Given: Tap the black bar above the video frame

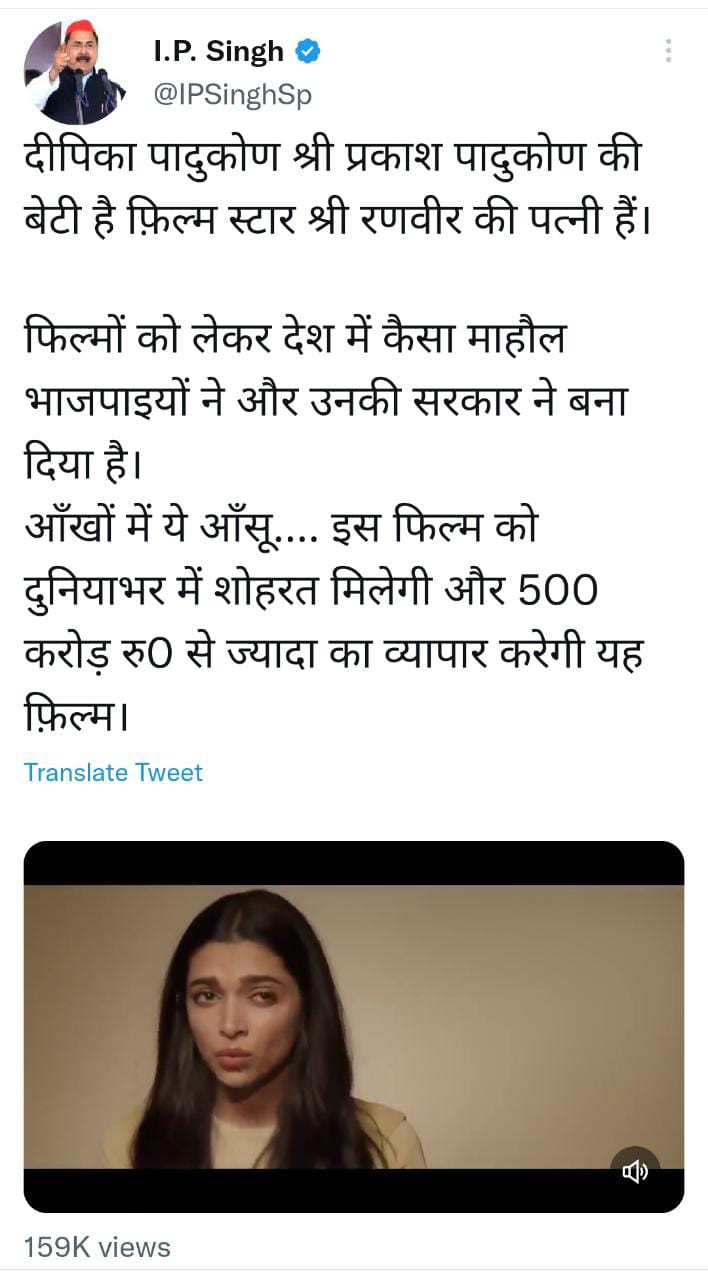Looking at the screenshot, I should (x=354, y=863).
